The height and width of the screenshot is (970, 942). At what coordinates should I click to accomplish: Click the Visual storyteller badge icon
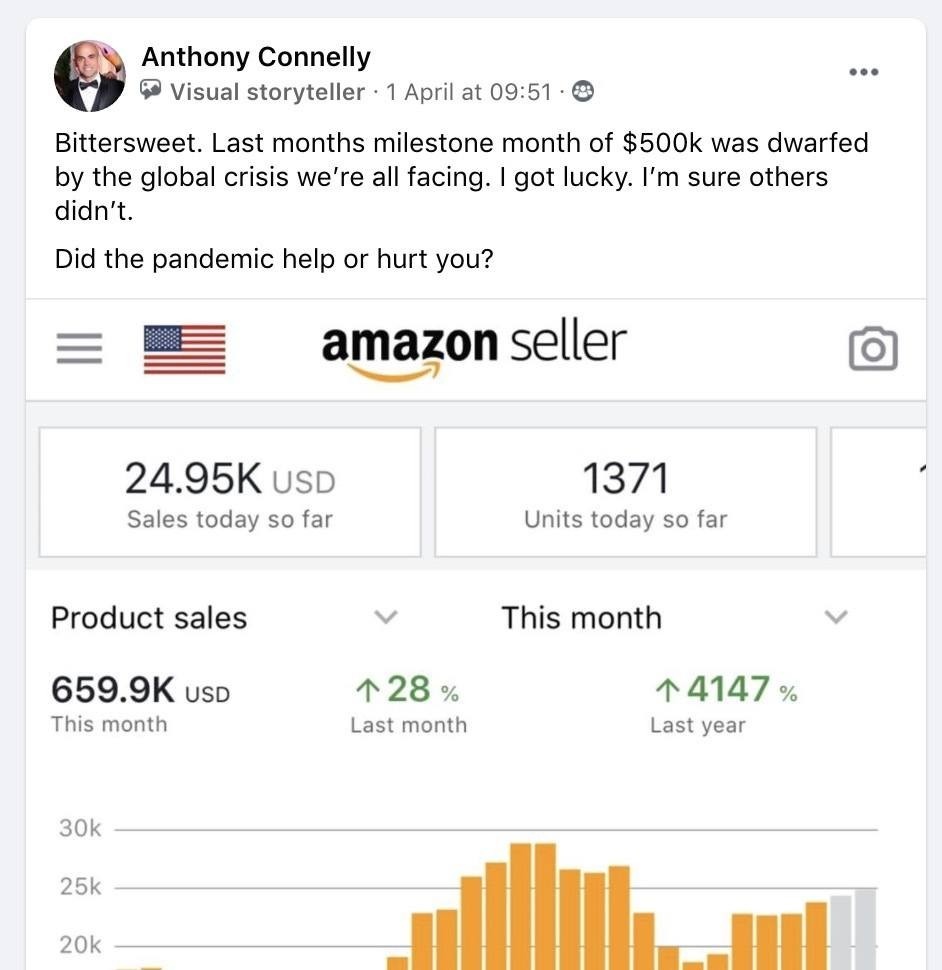[151, 92]
